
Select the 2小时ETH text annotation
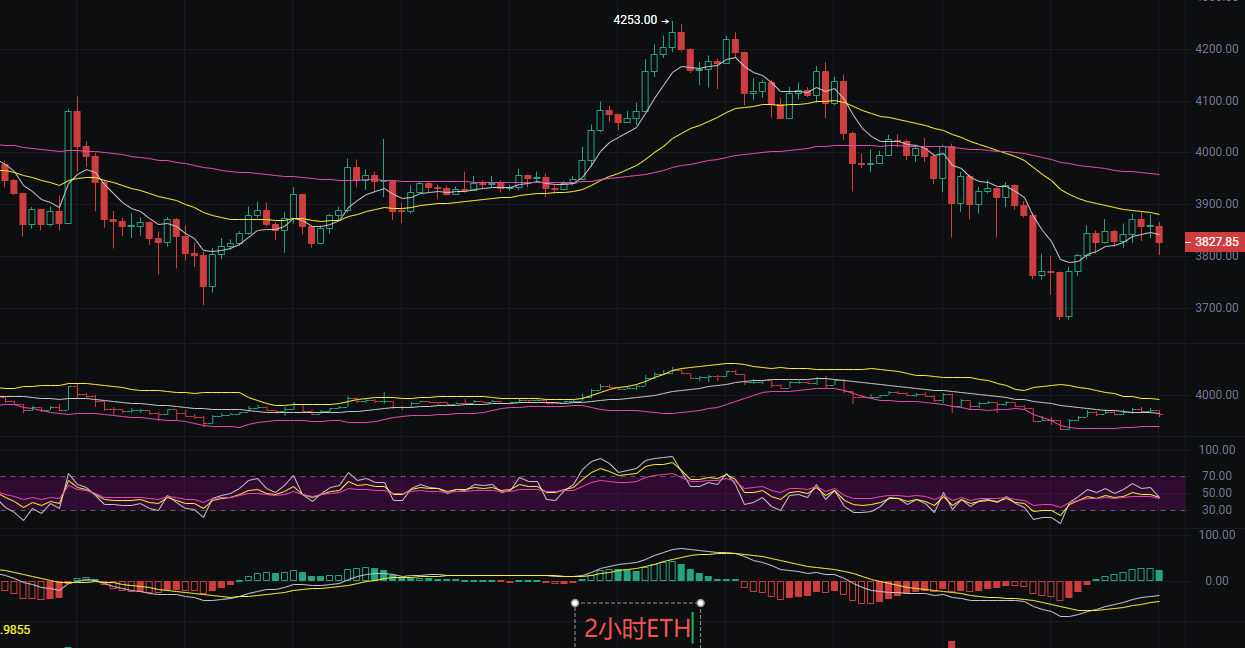coord(637,629)
